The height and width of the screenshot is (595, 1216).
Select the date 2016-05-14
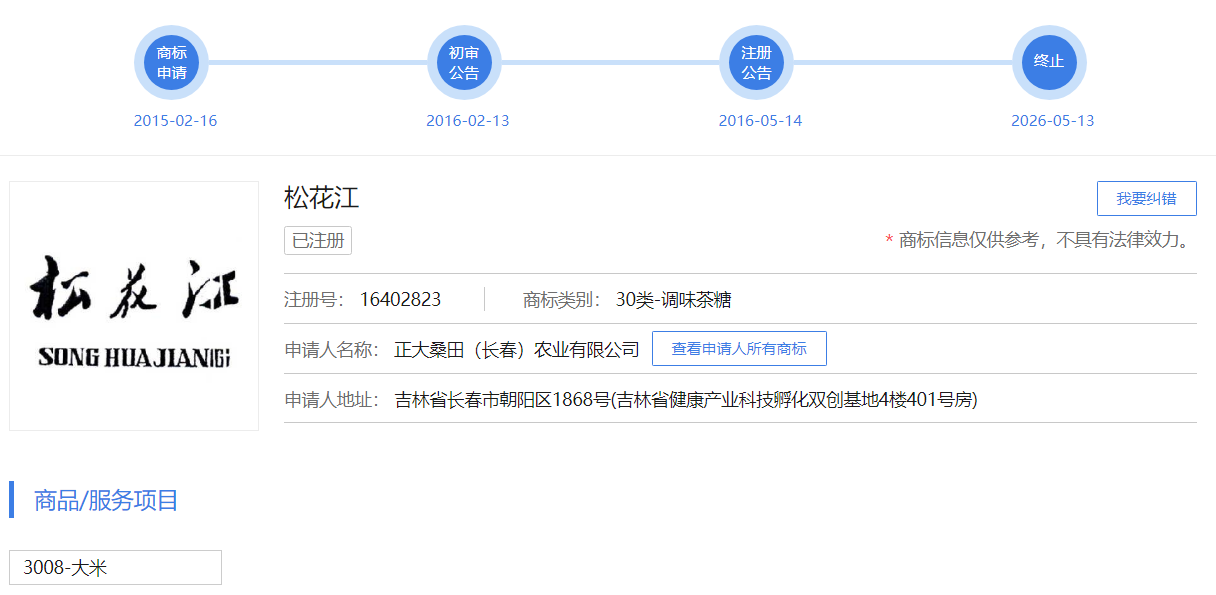pyautogui.click(x=760, y=121)
